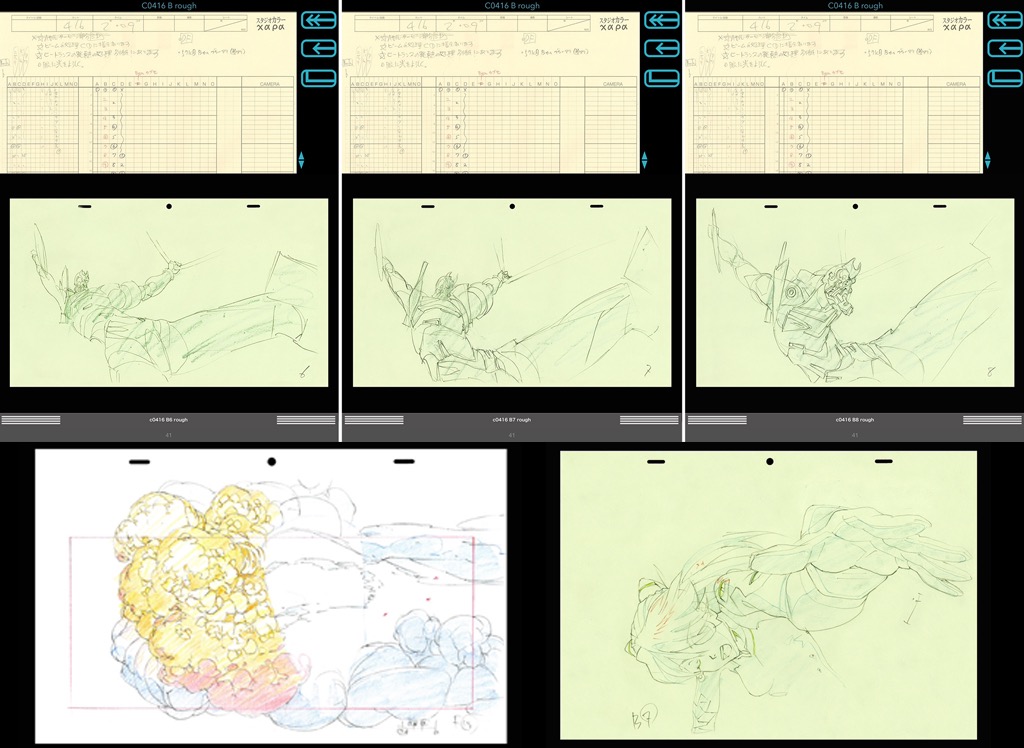The width and height of the screenshot is (1024, 748).
Task: Click the khara studio logo on B6 time sheet
Action: (271, 24)
